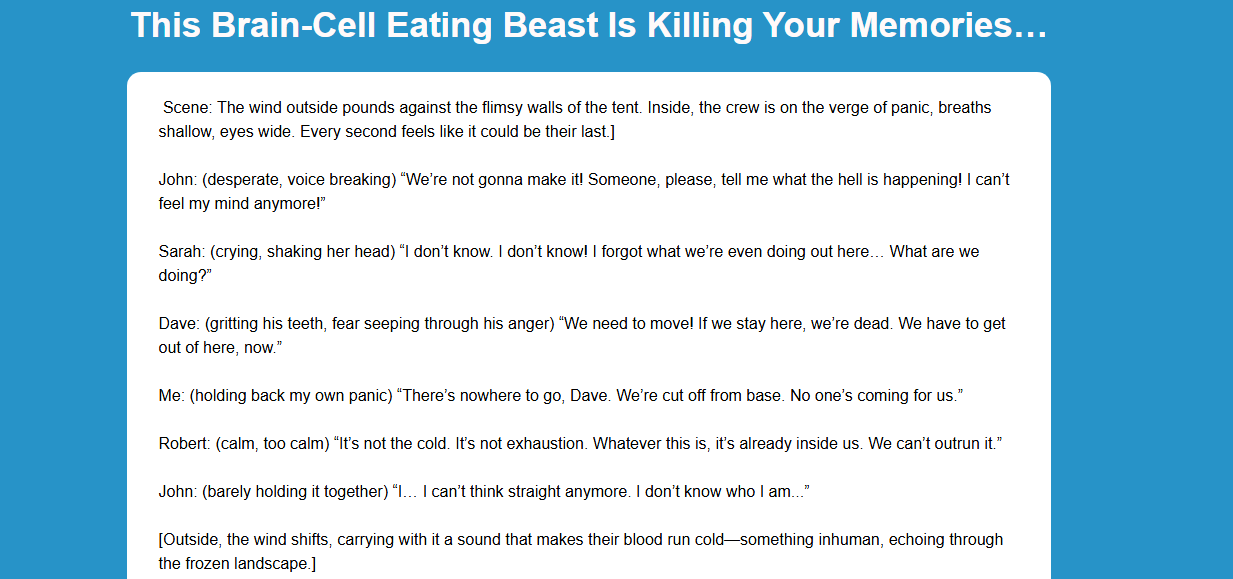Click the text "I don't know who I am..."

click(720, 492)
